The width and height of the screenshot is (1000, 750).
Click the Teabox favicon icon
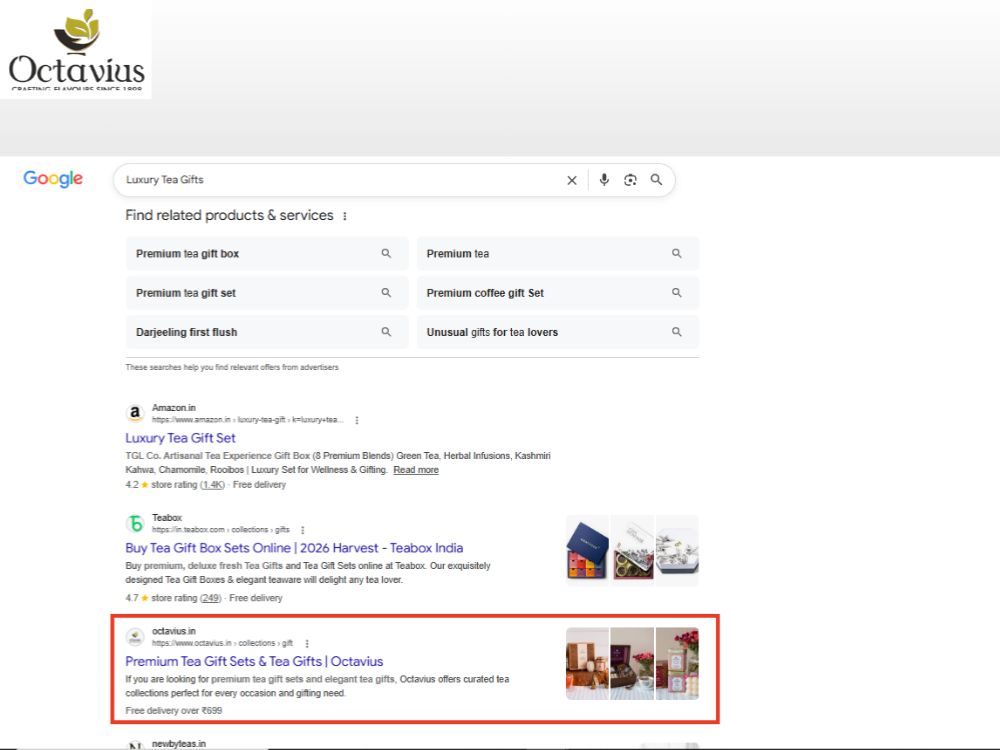click(135, 524)
